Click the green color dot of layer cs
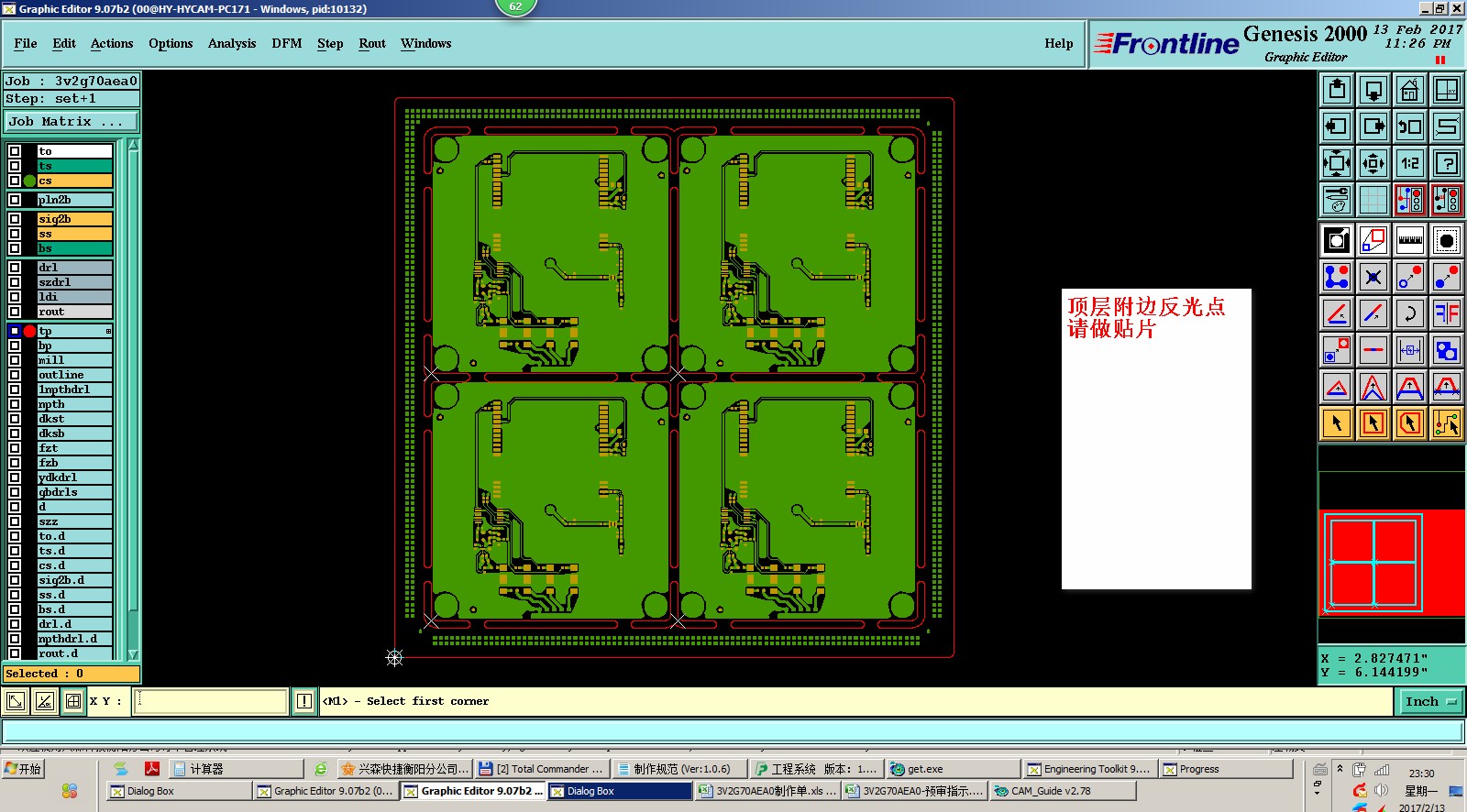The height and width of the screenshot is (812, 1467). [30, 181]
